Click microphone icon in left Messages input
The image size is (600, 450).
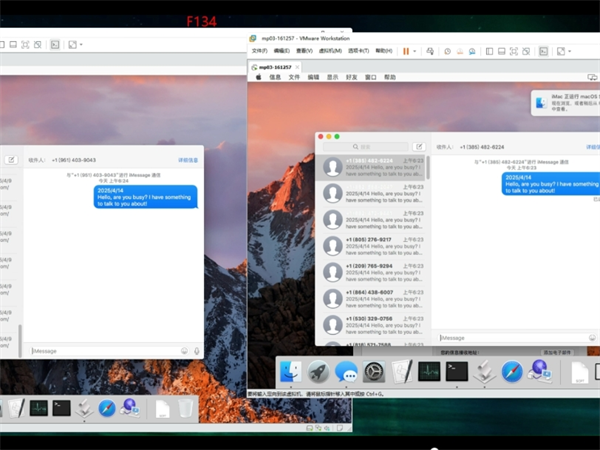pos(196,350)
